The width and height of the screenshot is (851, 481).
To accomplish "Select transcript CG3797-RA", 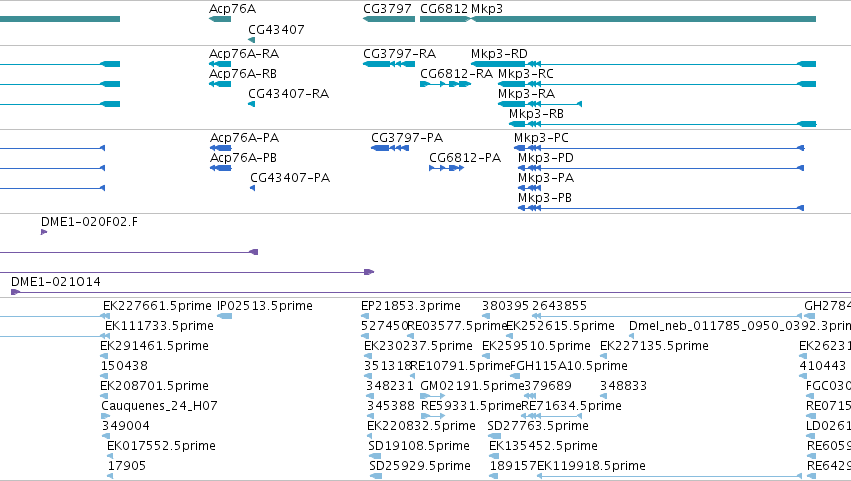I will click(x=399, y=54).
